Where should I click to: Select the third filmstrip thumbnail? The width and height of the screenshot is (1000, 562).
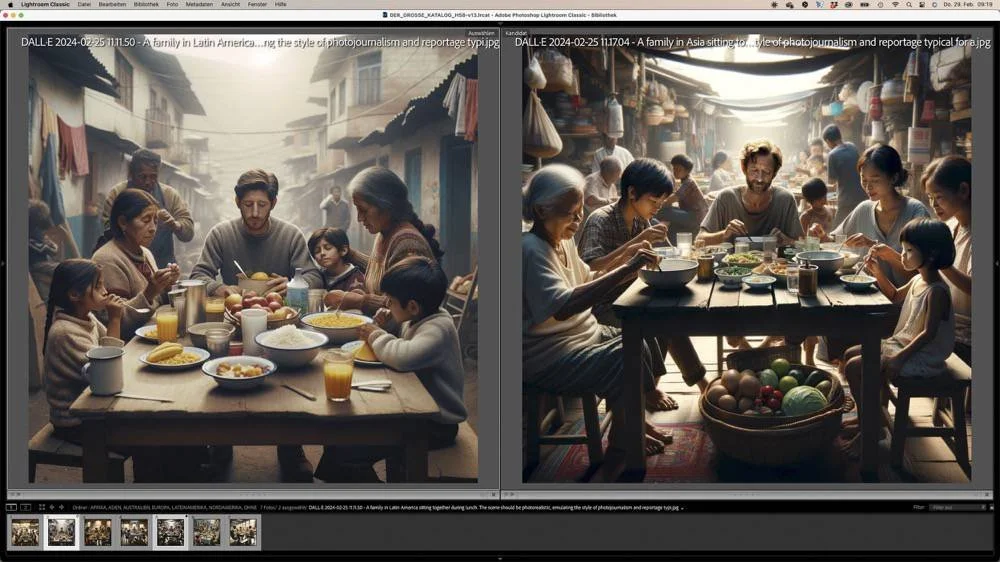98,532
